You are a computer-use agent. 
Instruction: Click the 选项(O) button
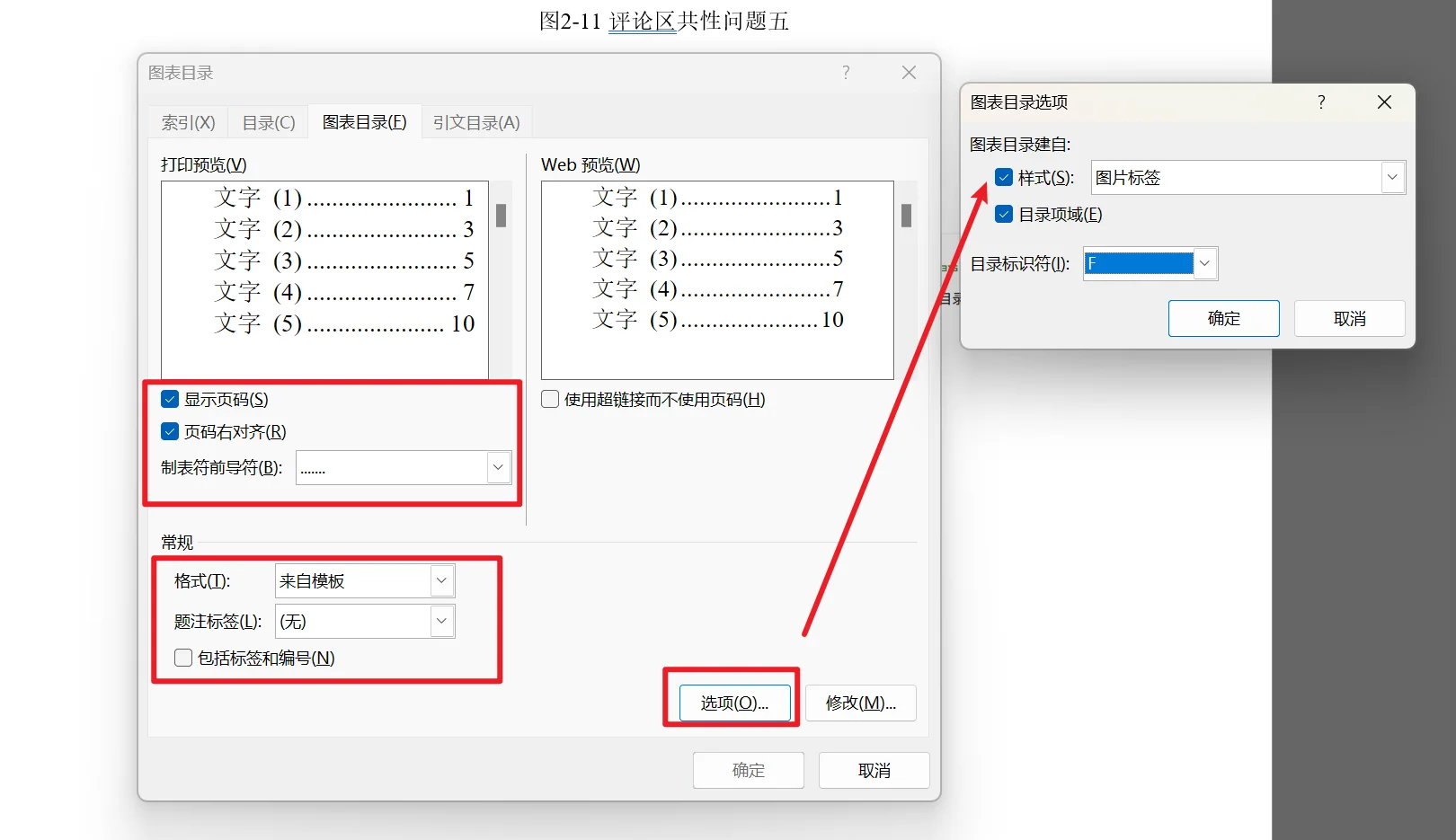coord(733,703)
